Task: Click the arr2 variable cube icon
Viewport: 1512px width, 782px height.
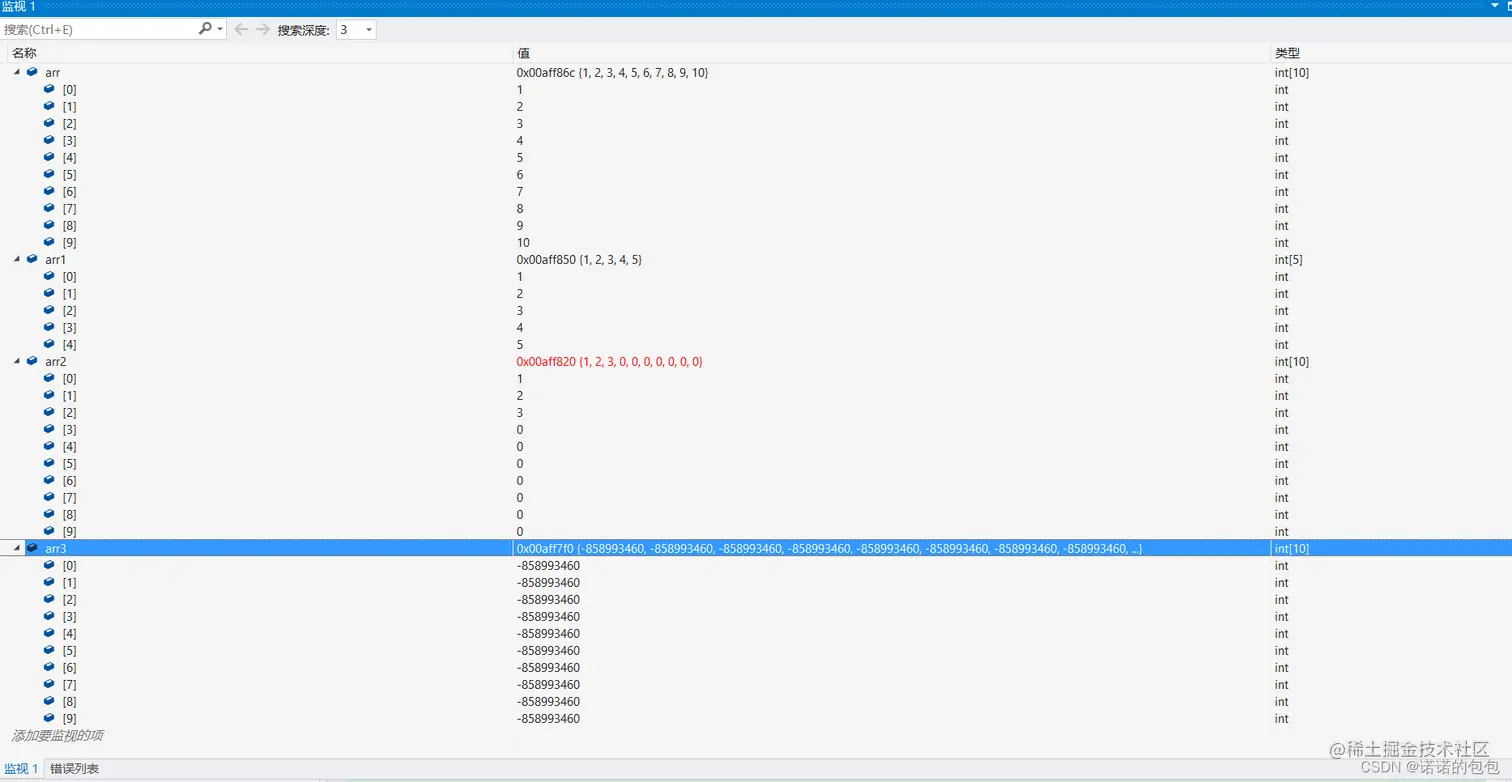Action: [x=32, y=361]
